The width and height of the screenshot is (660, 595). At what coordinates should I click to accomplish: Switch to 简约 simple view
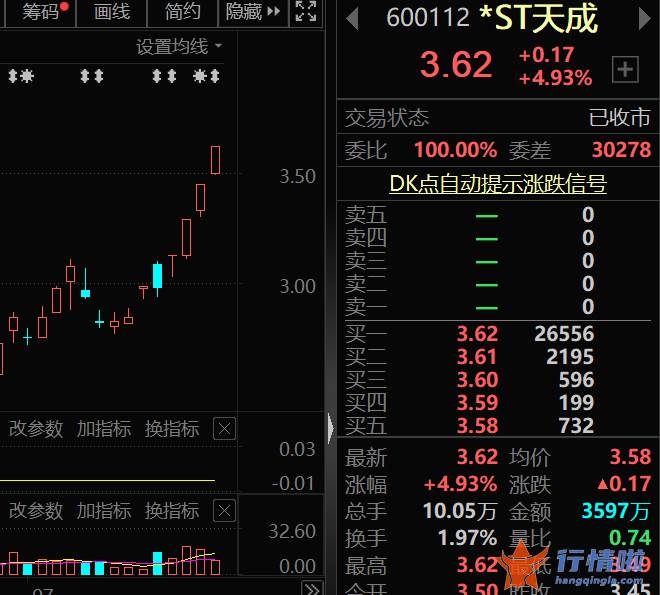coord(182,12)
